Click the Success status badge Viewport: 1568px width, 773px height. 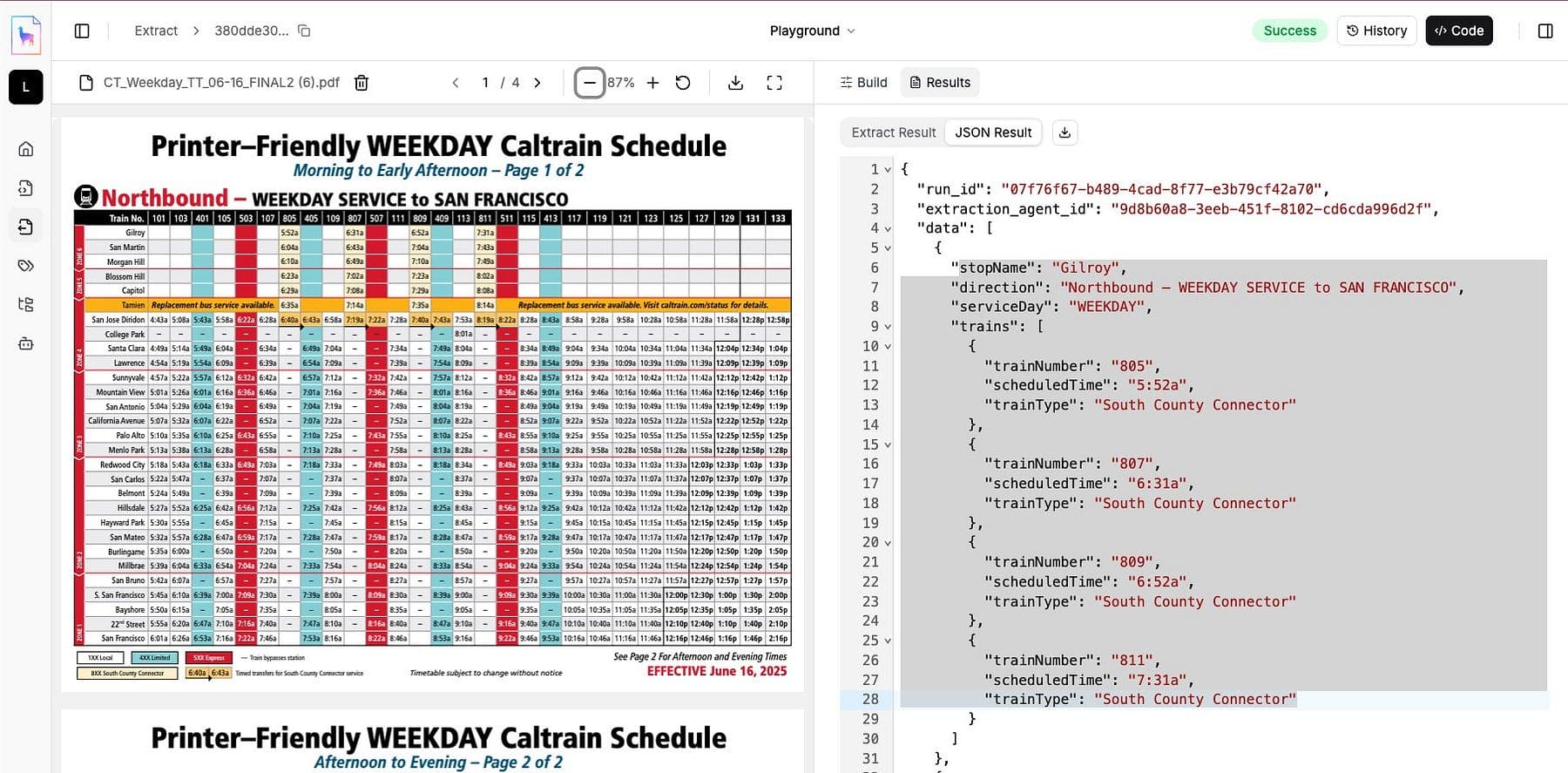pos(1290,31)
